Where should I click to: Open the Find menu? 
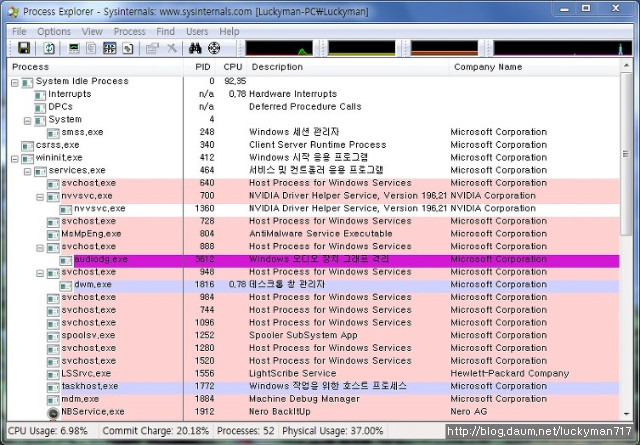[165, 31]
